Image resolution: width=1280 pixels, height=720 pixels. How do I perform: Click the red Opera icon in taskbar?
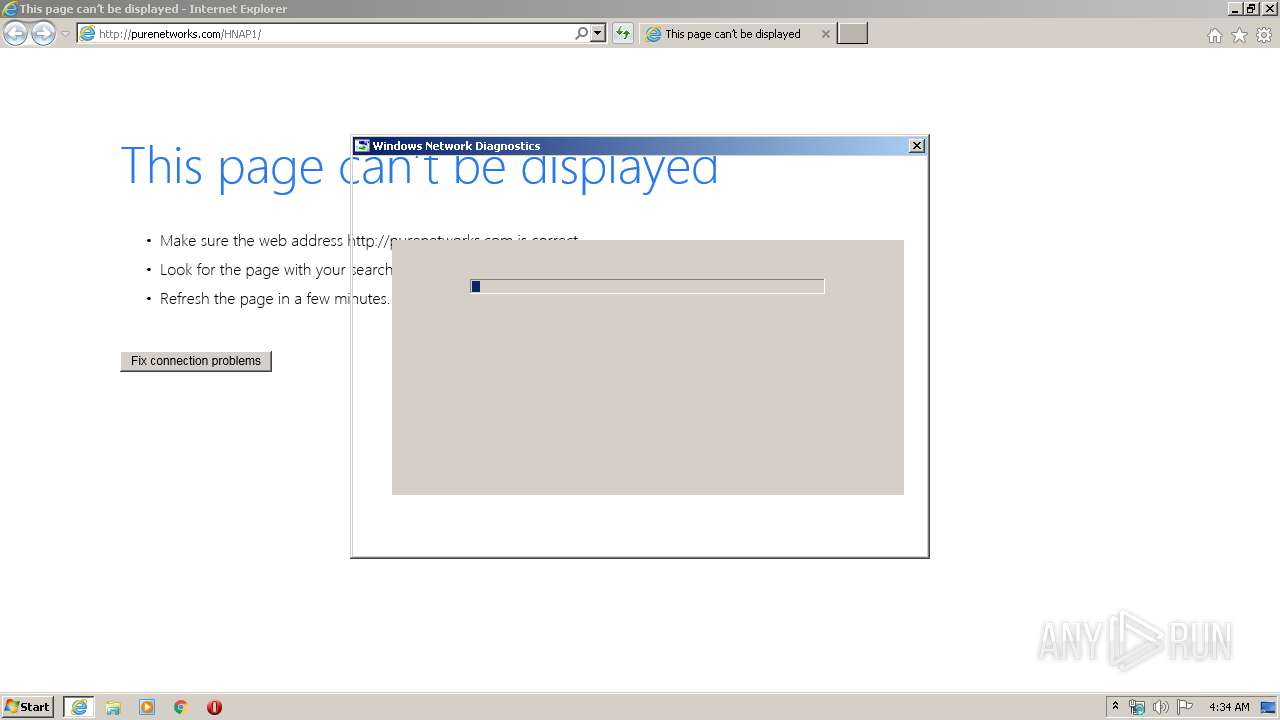tap(214, 707)
